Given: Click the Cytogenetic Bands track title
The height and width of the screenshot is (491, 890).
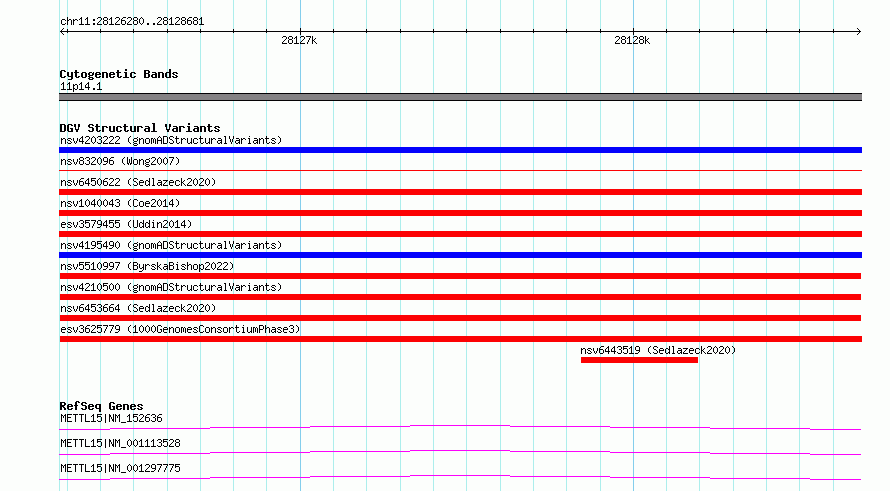Looking at the screenshot, I should (x=119, y=74).
